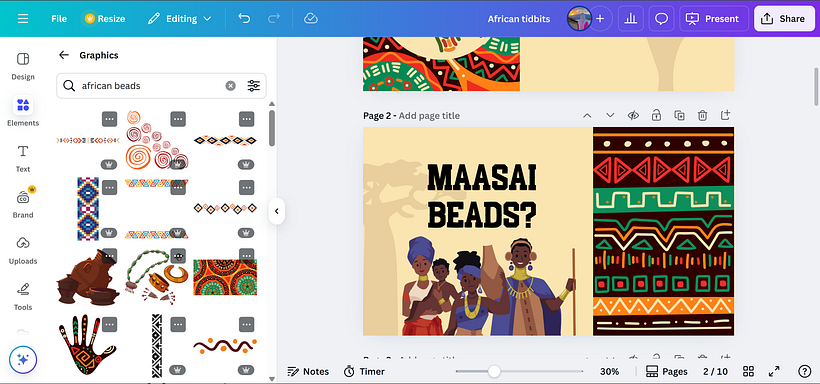Viewport: 820px width, 384px height.
Task: Move Page 2 up with chevron
Action: tap(587, 116)
